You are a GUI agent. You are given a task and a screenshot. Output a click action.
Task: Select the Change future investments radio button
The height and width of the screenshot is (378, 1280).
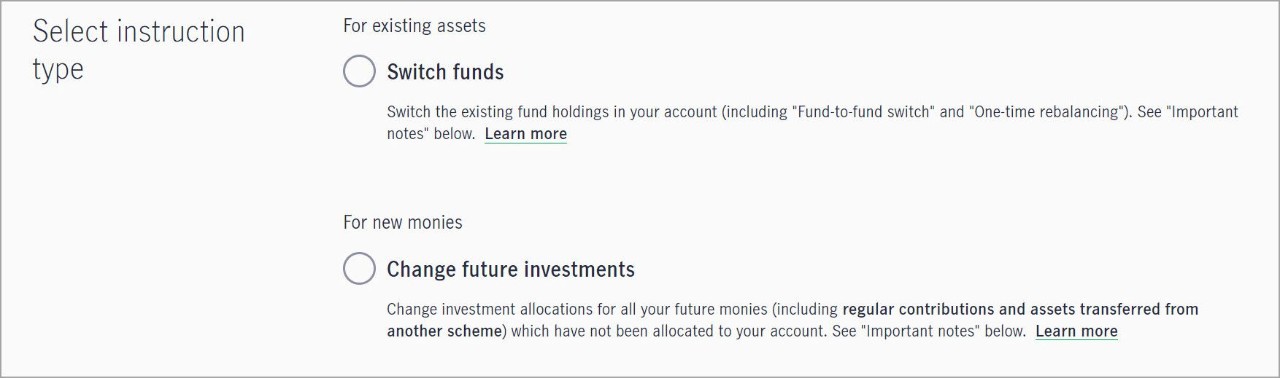point(359,269)
